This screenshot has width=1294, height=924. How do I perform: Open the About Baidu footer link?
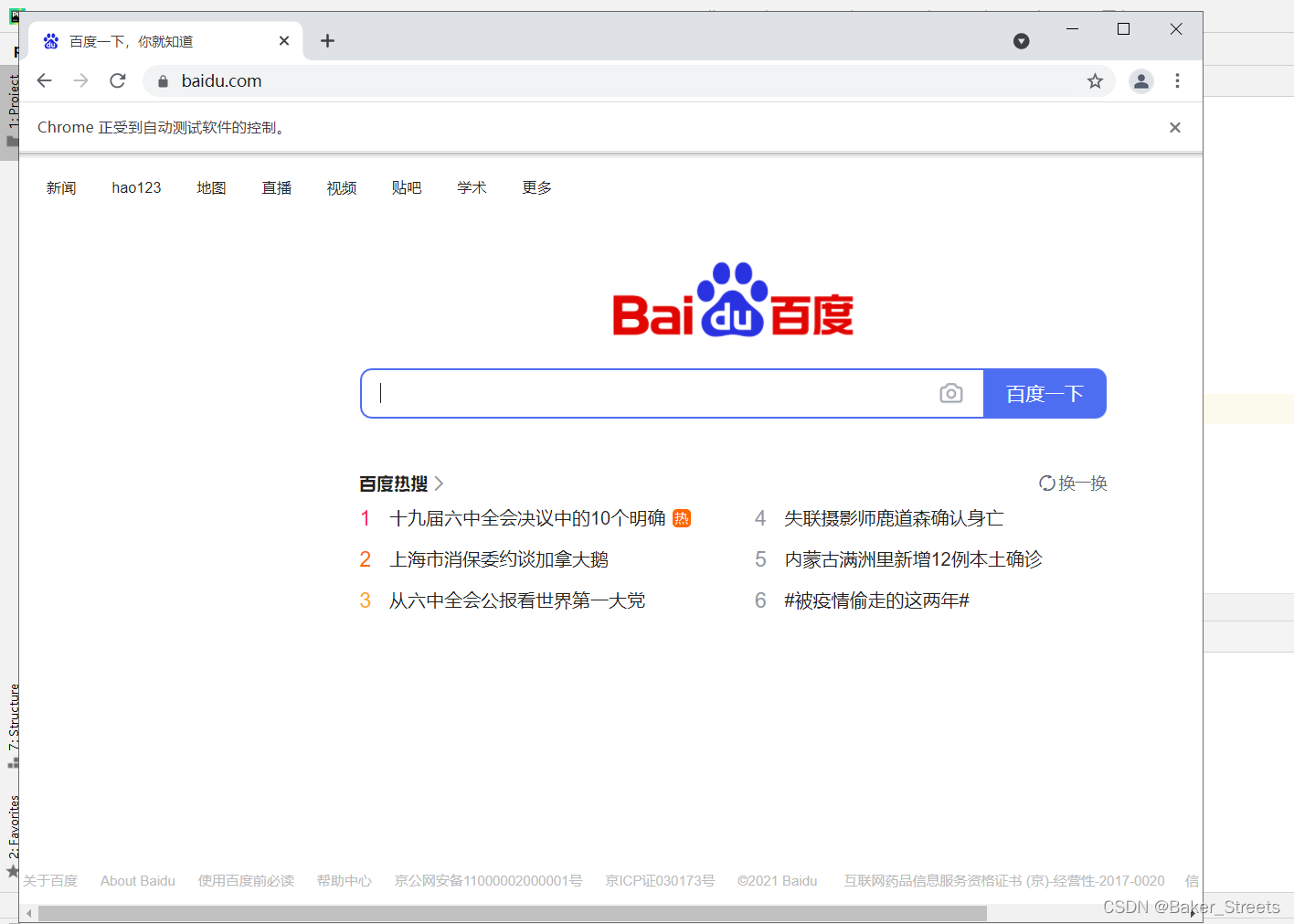pyautogui.click(x=138, y=881)
